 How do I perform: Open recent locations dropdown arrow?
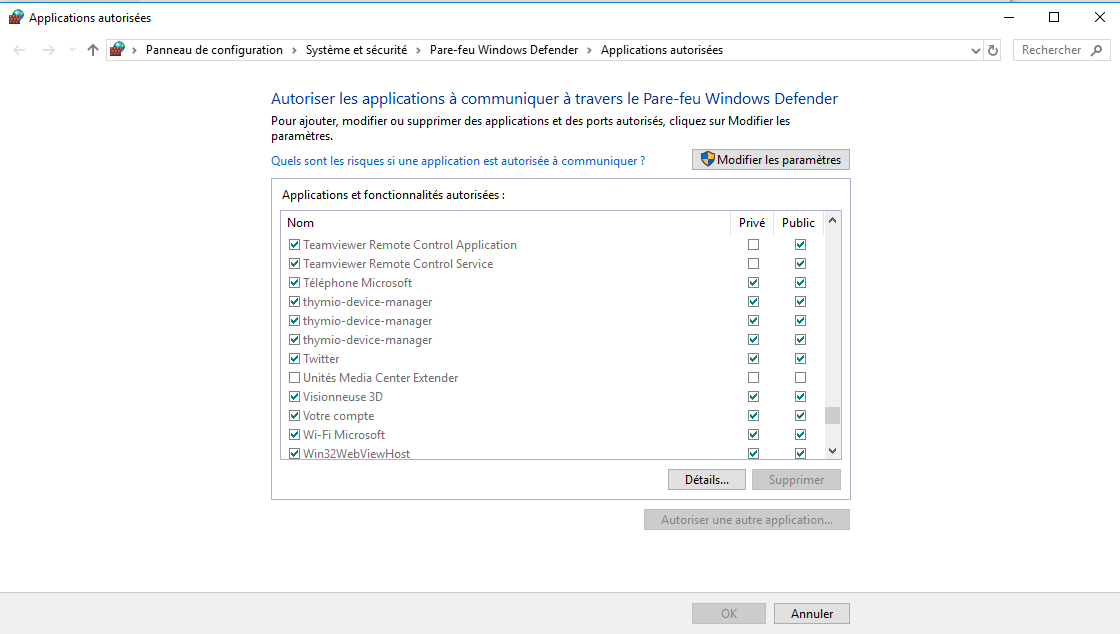(x=71, y=50)
